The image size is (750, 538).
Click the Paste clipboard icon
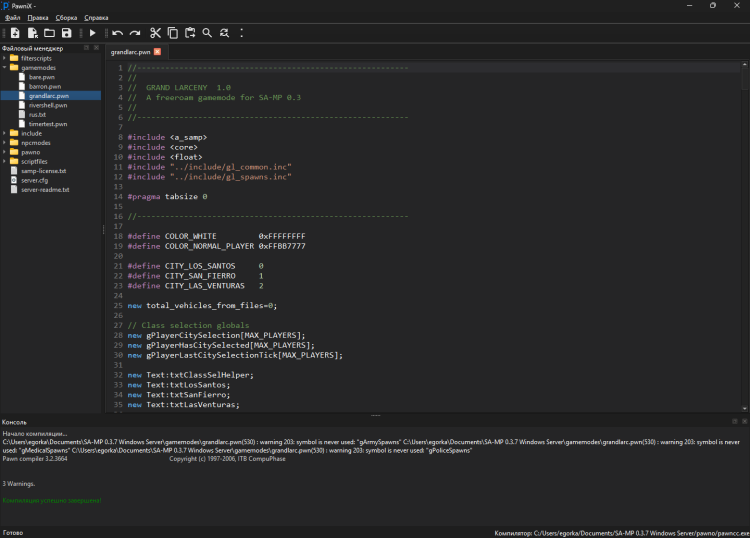pos(190,33)
